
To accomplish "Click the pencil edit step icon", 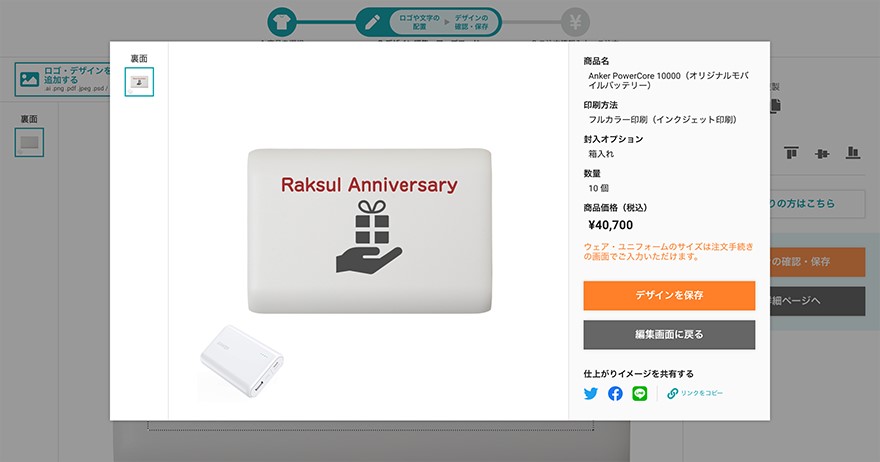I will click(372, 22).
